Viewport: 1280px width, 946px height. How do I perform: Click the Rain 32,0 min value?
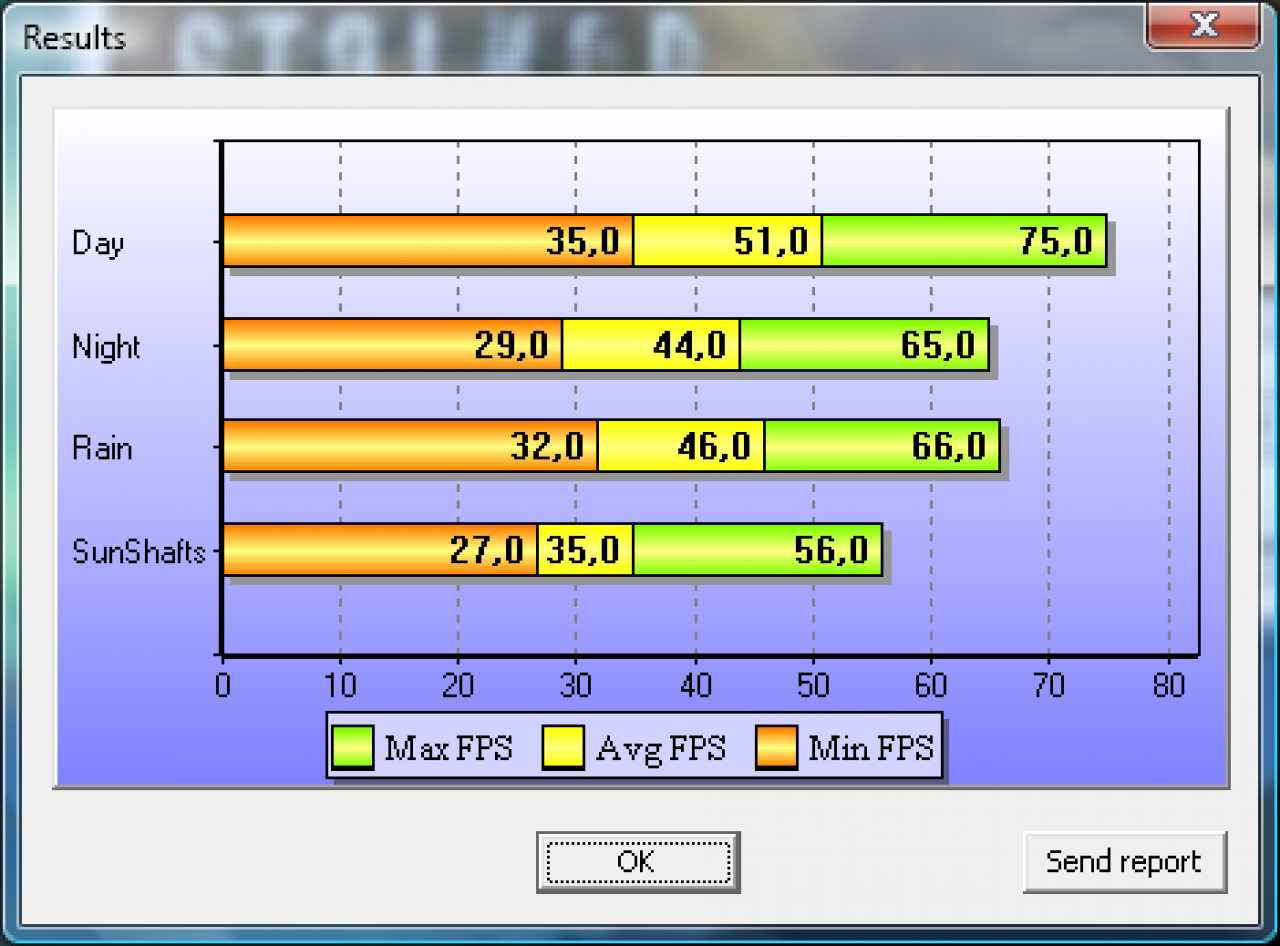click(547, 445)
